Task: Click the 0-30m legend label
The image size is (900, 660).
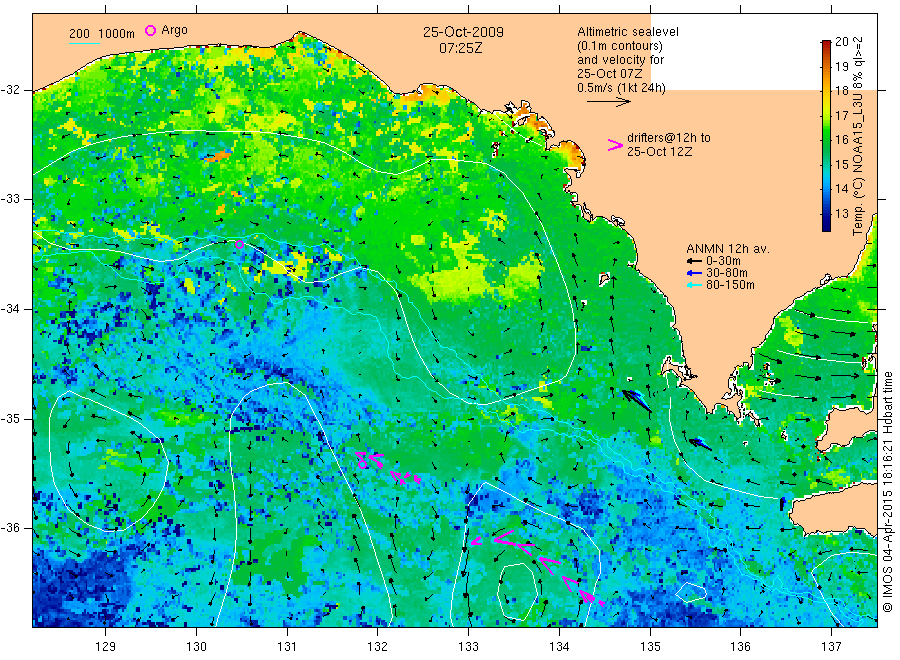Action: click(723, 261)
